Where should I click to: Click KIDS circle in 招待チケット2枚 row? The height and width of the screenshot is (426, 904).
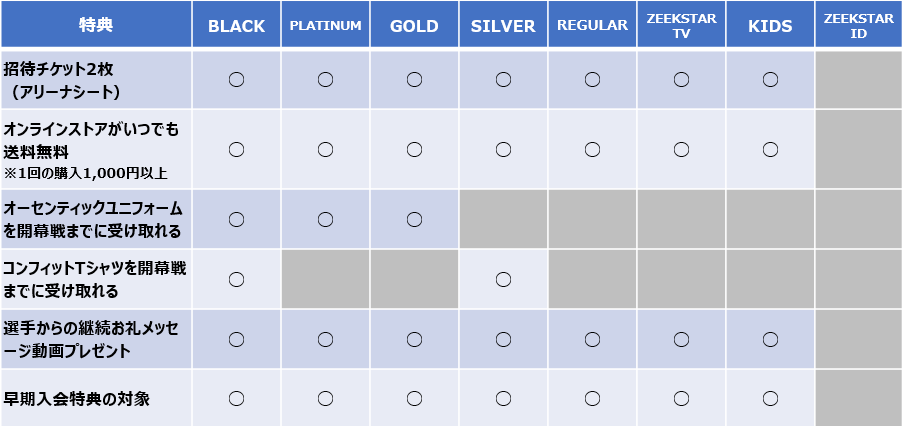(x=770, y=80)
